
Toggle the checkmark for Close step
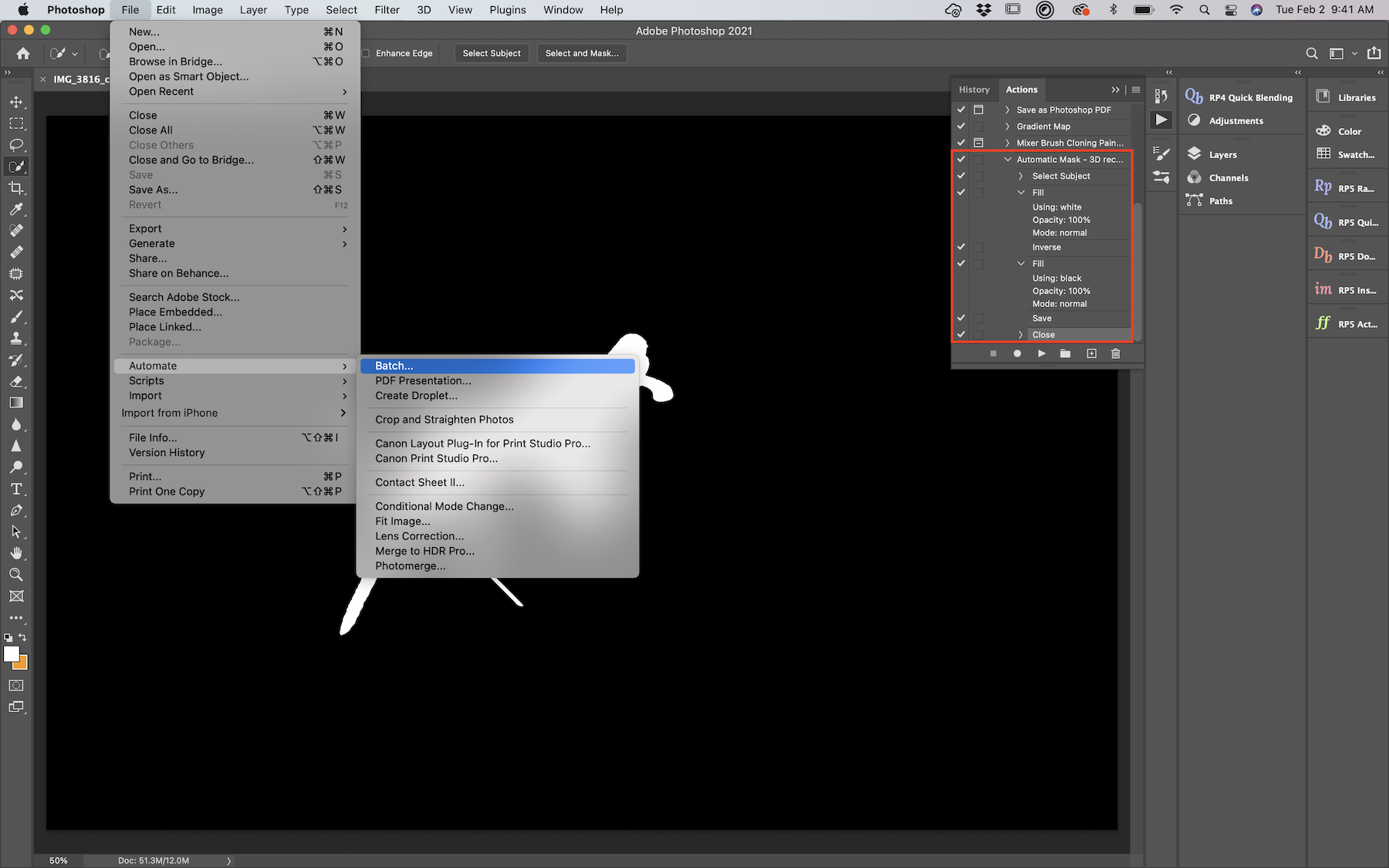click(961, 335)
